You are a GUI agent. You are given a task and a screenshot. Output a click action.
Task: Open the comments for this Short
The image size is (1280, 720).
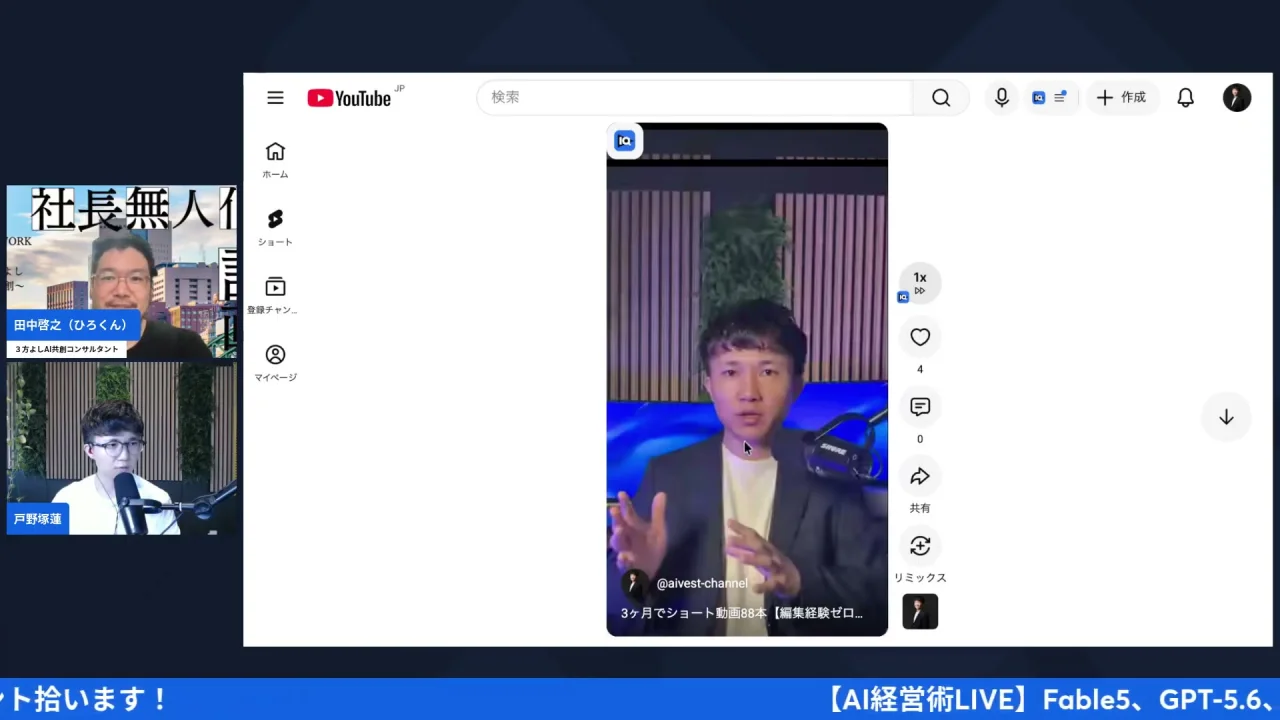tap(920, 407)
